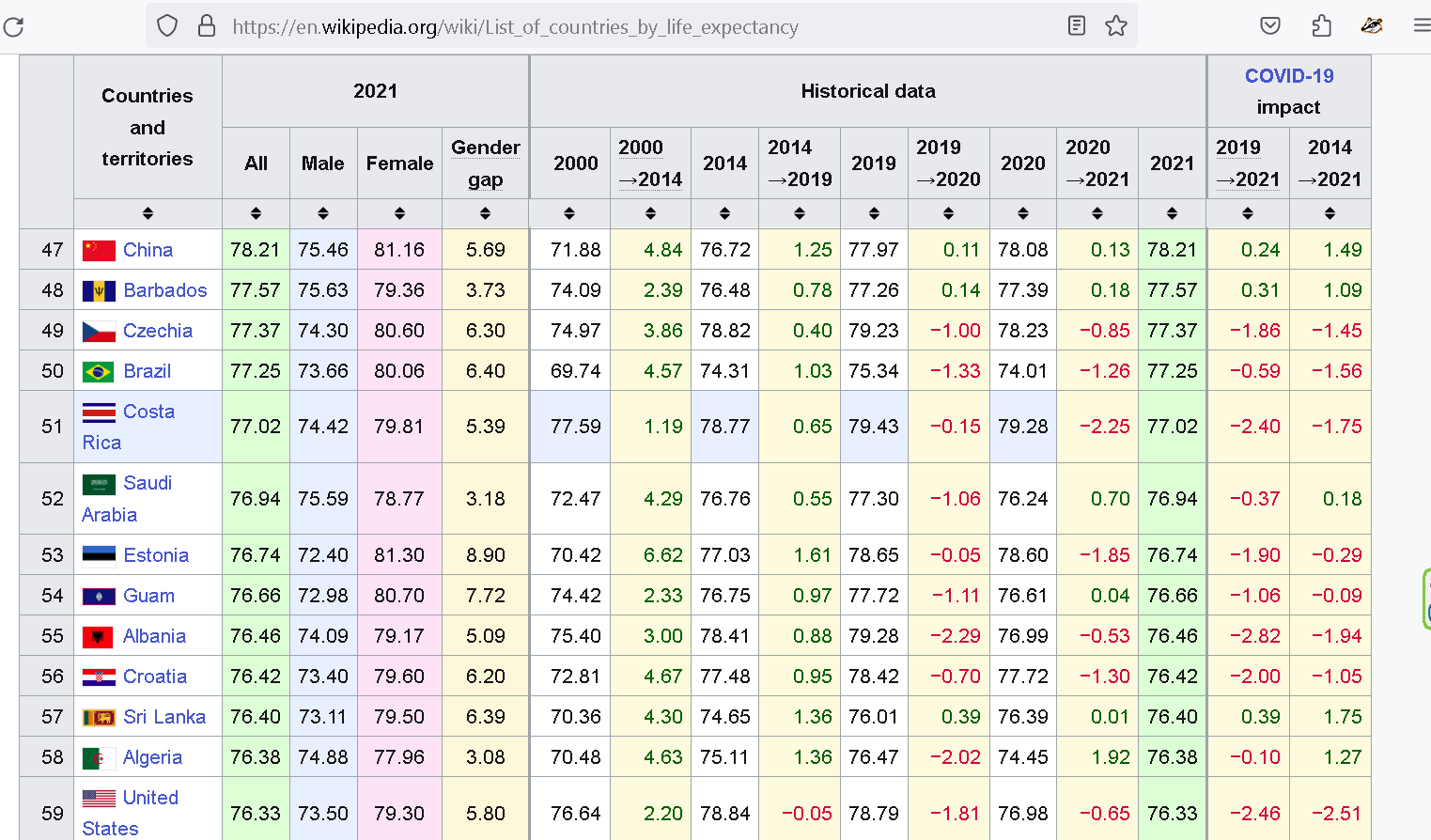The image size is (1431, 840).
Task: Click the Costa Rica flag icon
Action: pyautogui.click(x=99, y=412)
